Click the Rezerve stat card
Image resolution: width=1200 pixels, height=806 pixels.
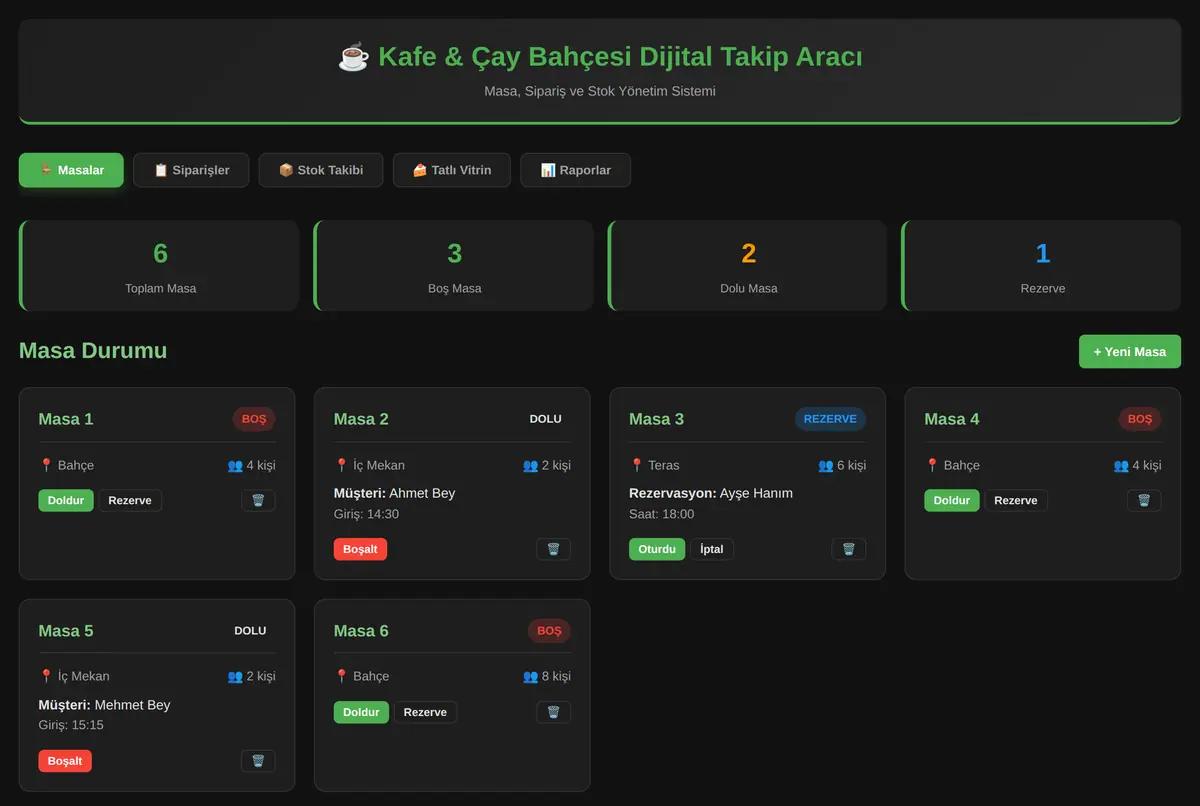point(1041,266)
